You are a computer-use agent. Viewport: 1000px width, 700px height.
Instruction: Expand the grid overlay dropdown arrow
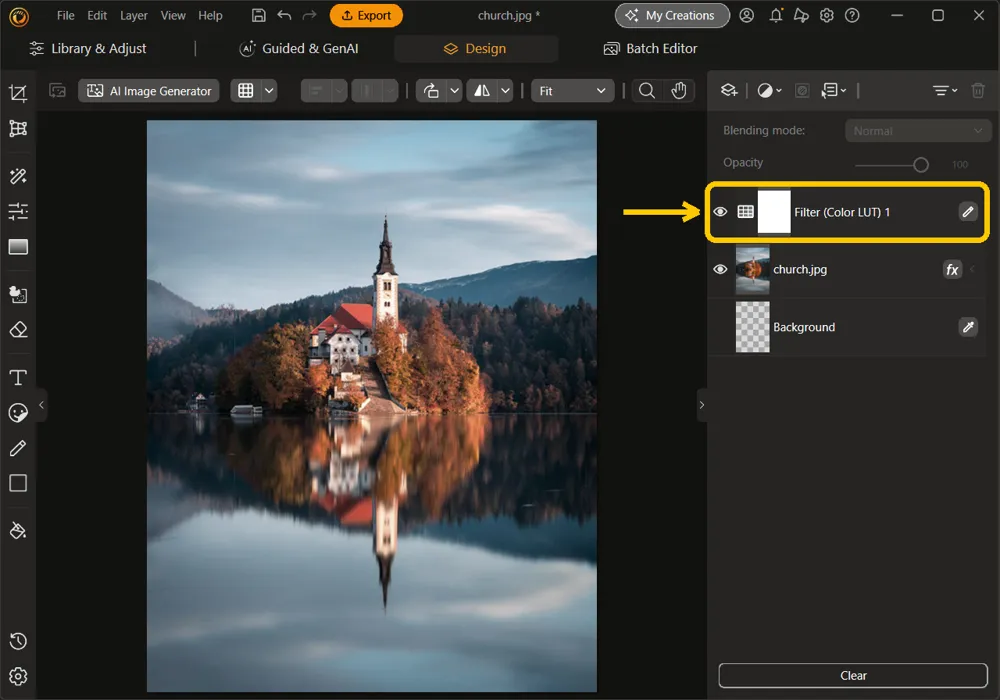pos(269,91)
